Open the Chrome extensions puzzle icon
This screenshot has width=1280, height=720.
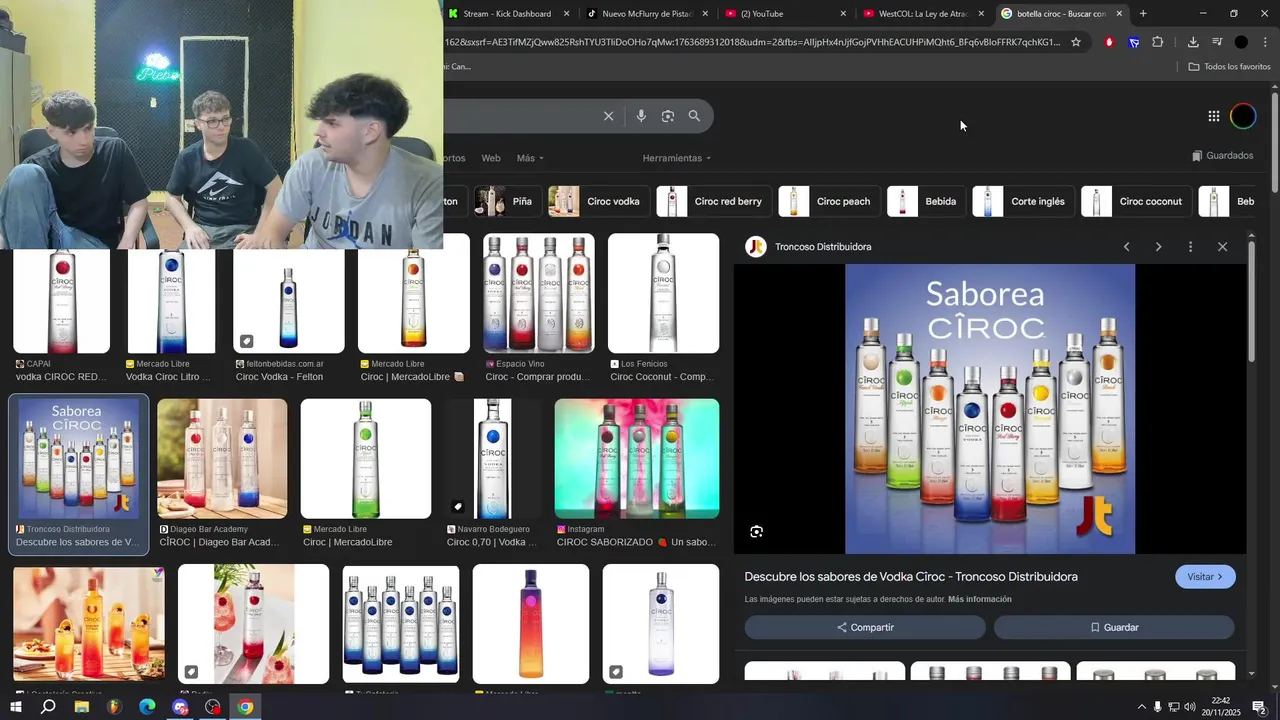[1158, 42]
